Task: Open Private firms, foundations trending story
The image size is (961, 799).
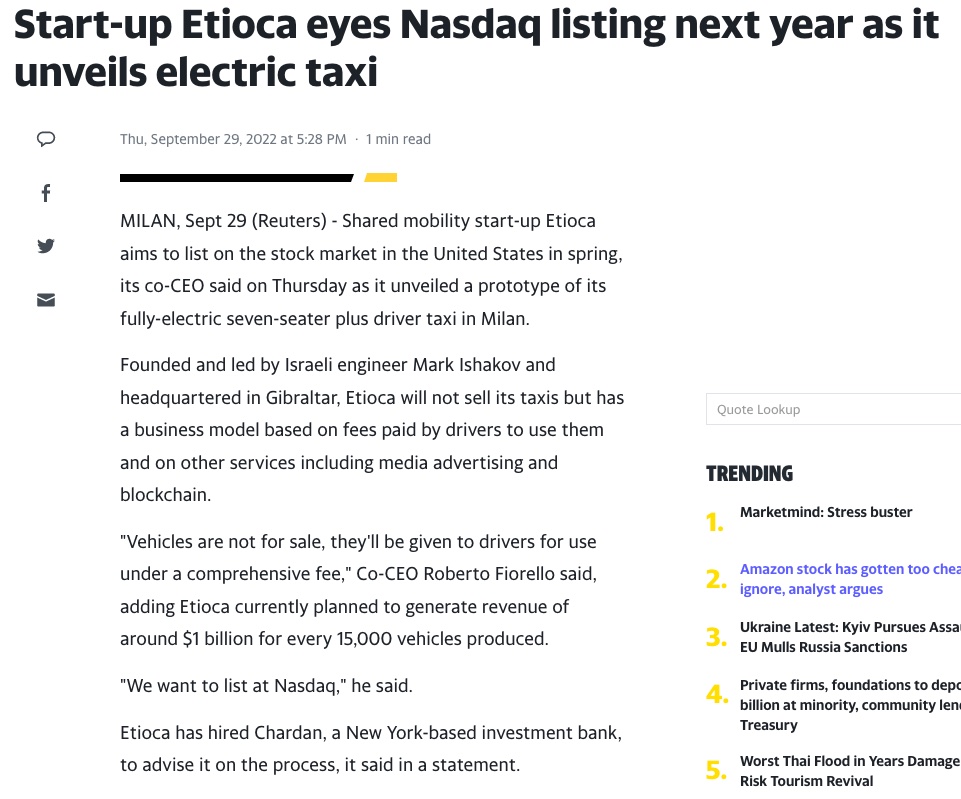Action: click(x=850, y=705)
